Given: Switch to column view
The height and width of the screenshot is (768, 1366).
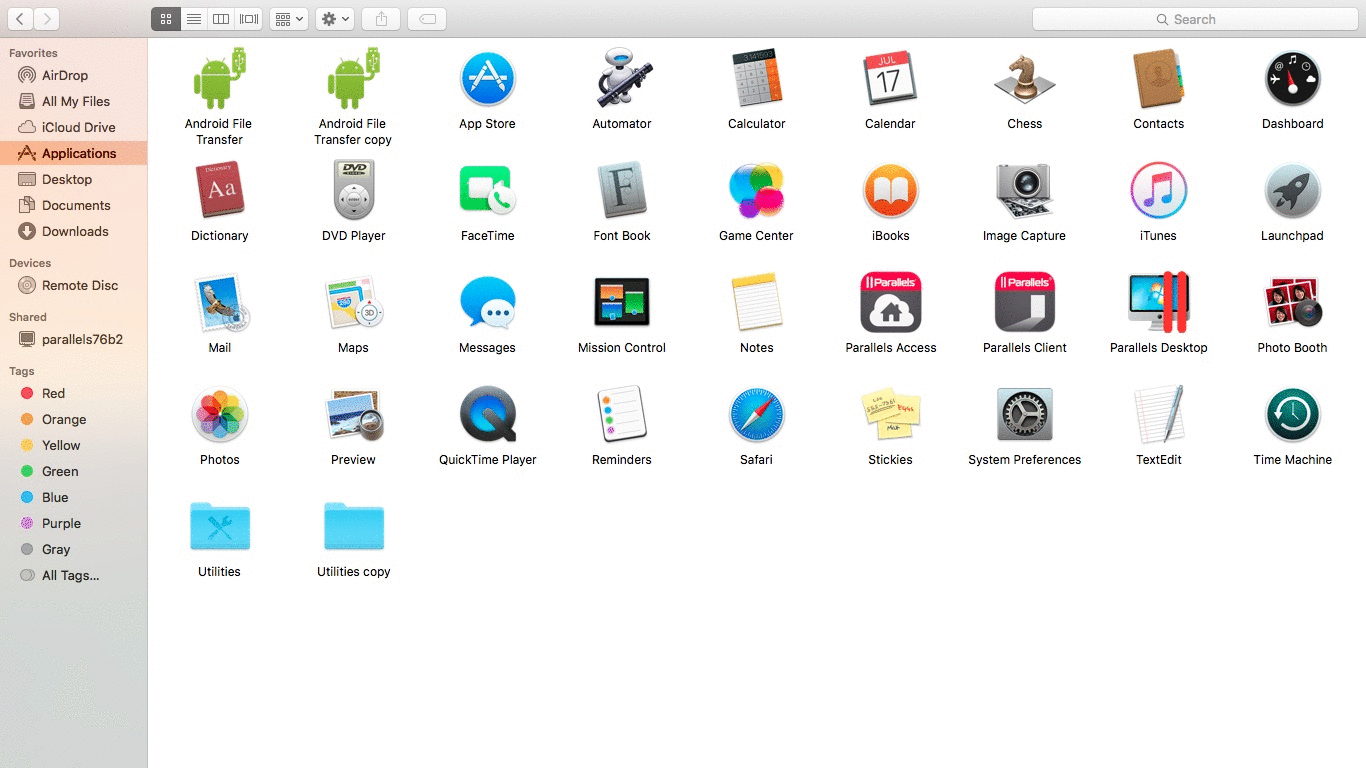Looking at the screenshot, I should (220, 18).
